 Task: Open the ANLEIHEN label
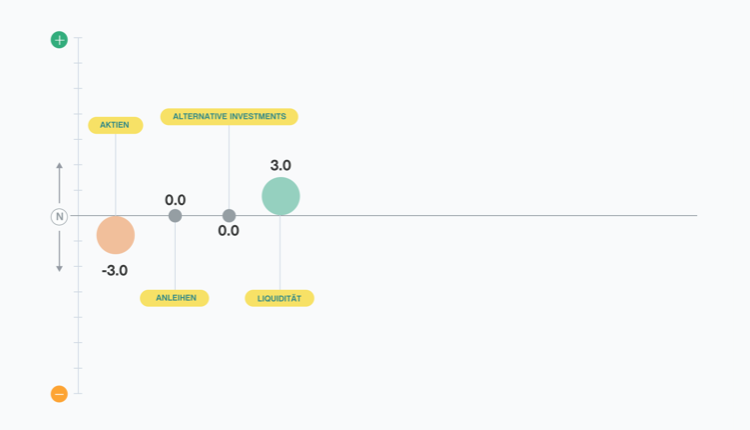[175, 298]
